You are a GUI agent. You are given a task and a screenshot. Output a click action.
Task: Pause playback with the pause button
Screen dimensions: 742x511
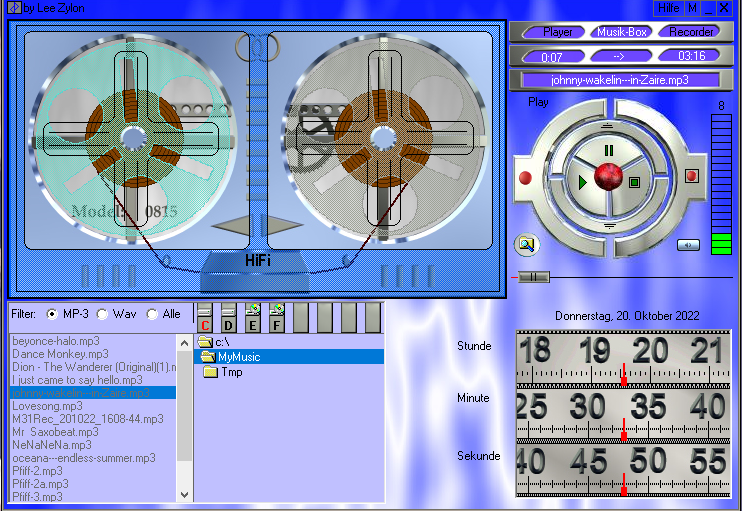(x=609, y=151)
